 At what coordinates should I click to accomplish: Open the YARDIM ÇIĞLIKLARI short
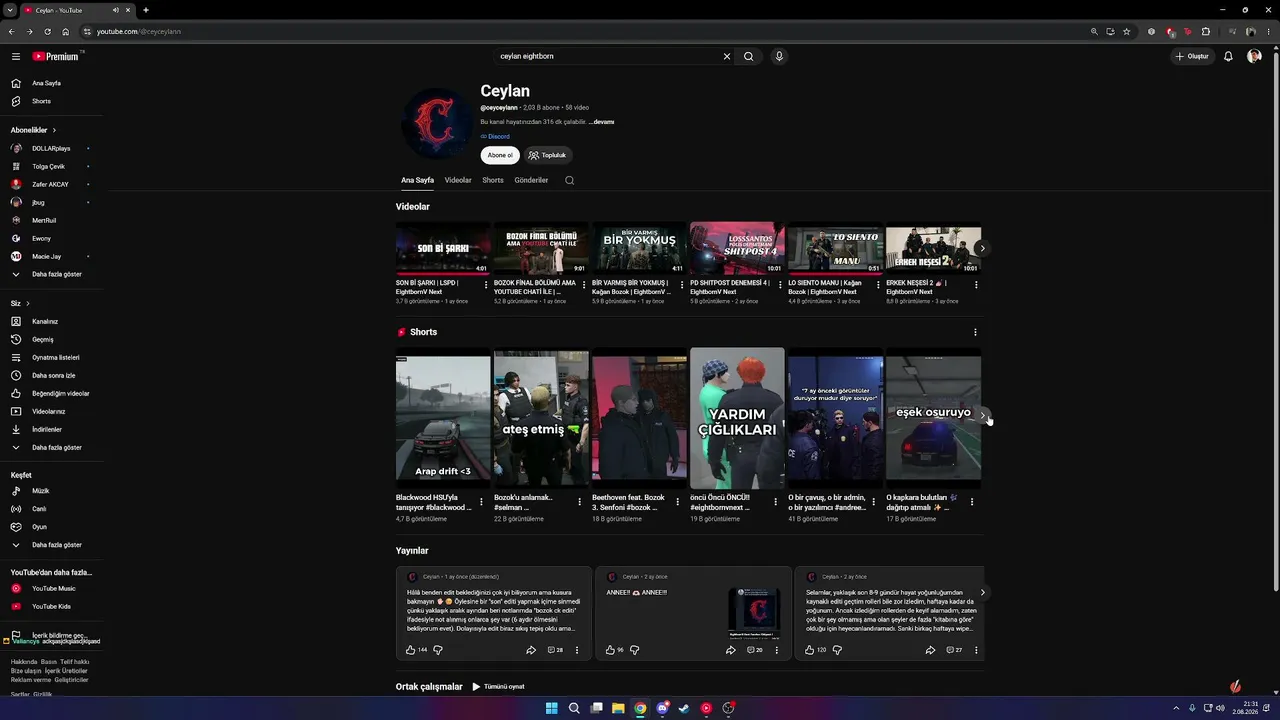737,418
